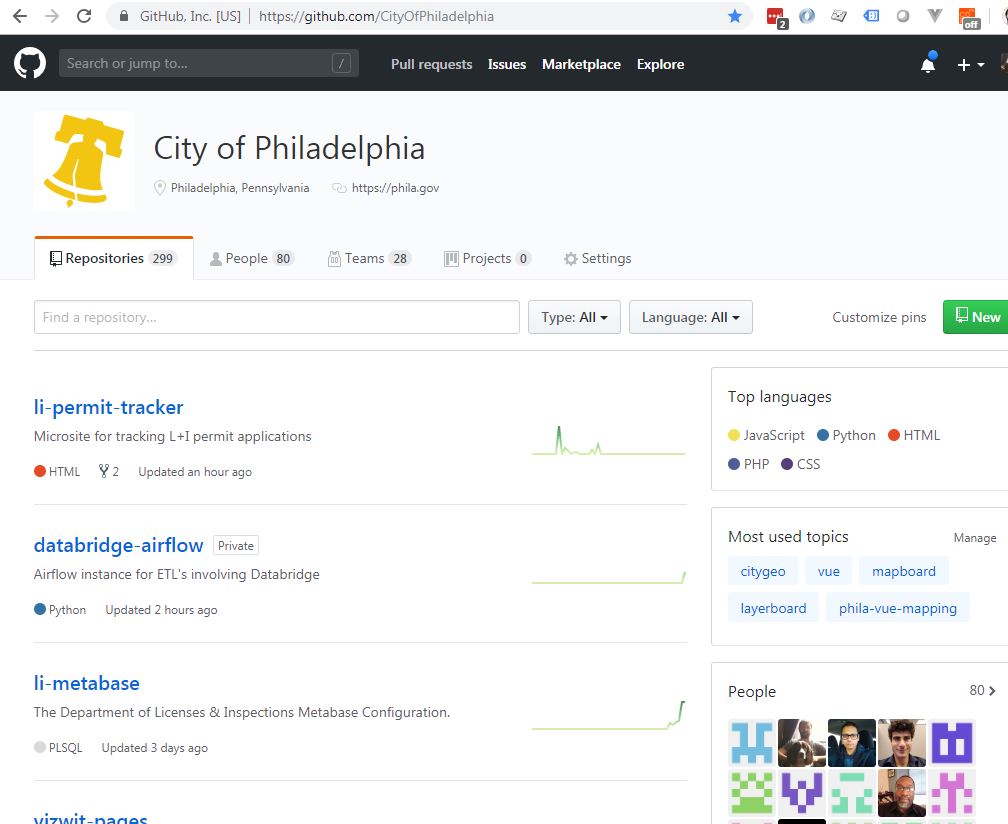Select the layerboard topic tag
This screenshot has width=1008, height=824.
pyautogui.click(x=773, y=607)
